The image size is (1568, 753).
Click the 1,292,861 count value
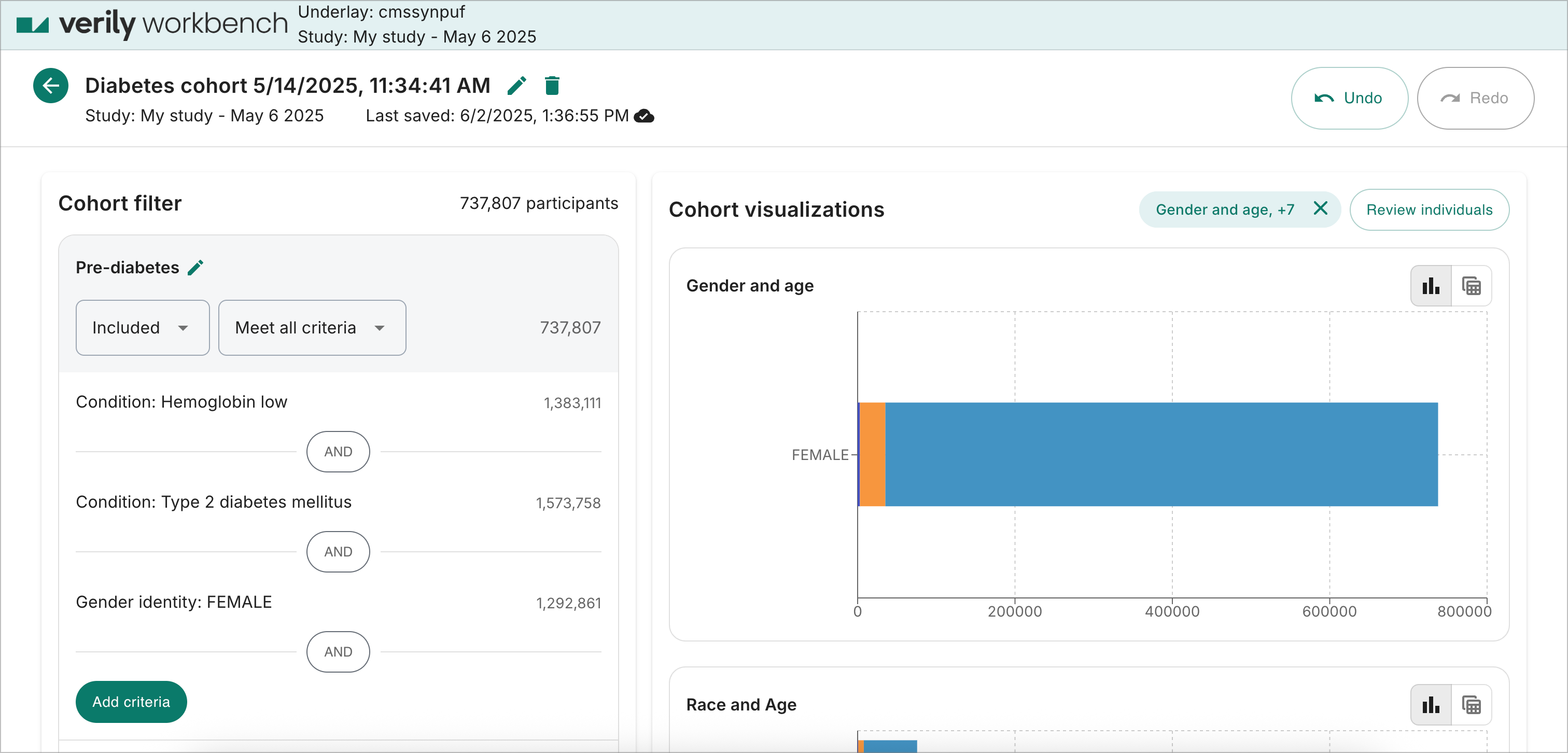568,603
